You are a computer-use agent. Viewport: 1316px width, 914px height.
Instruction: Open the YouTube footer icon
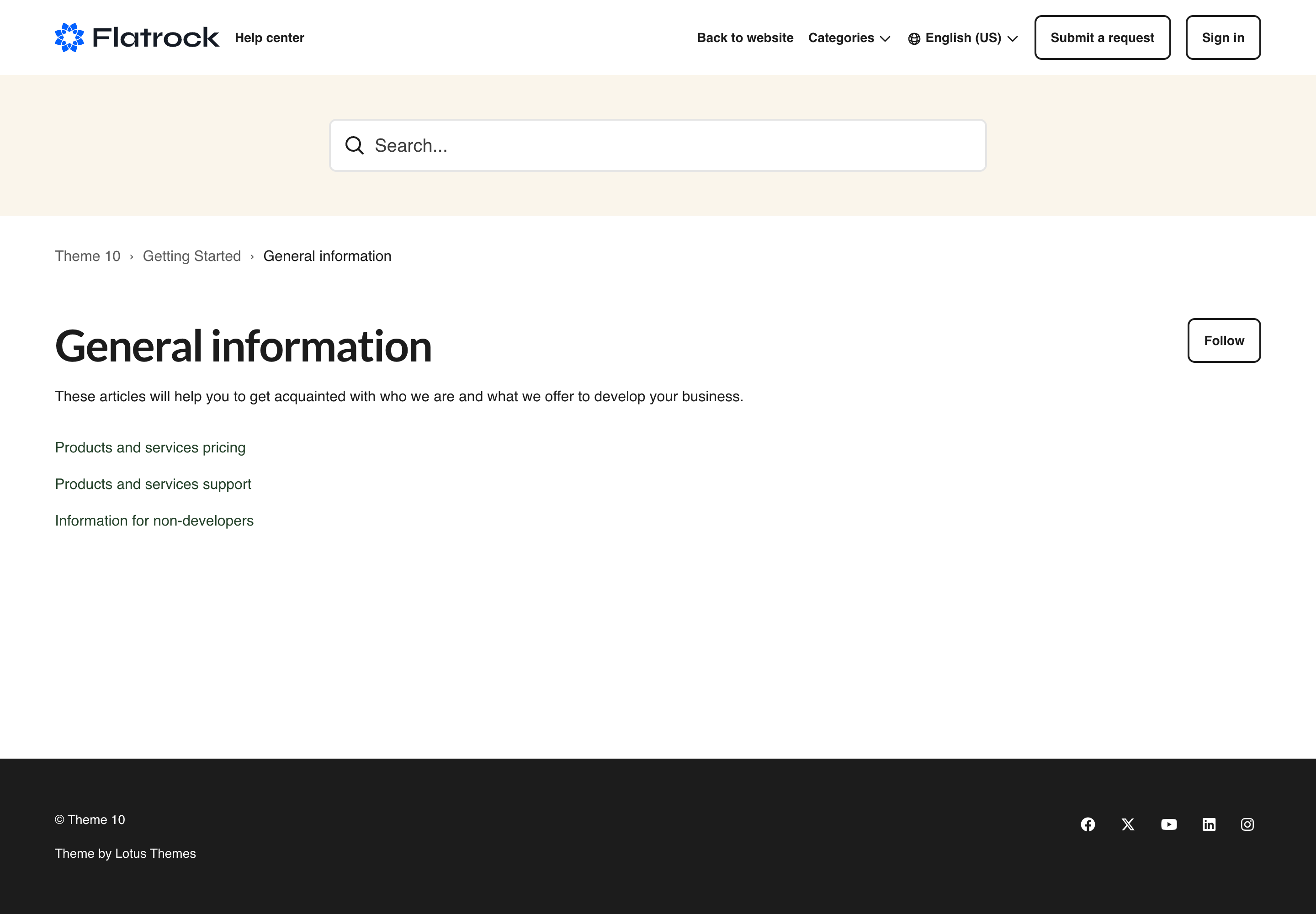coord(1168,824)
